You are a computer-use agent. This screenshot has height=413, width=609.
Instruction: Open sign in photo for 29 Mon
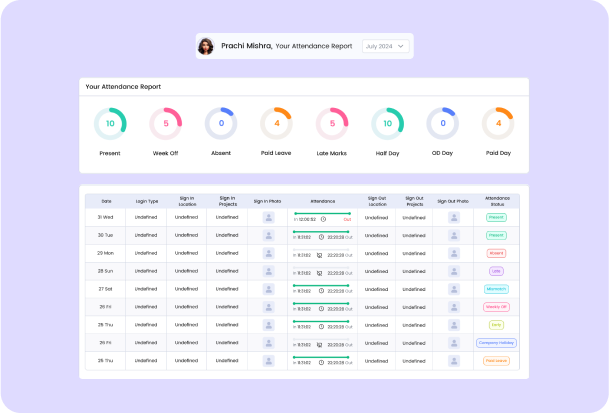[x=268, y=254]
